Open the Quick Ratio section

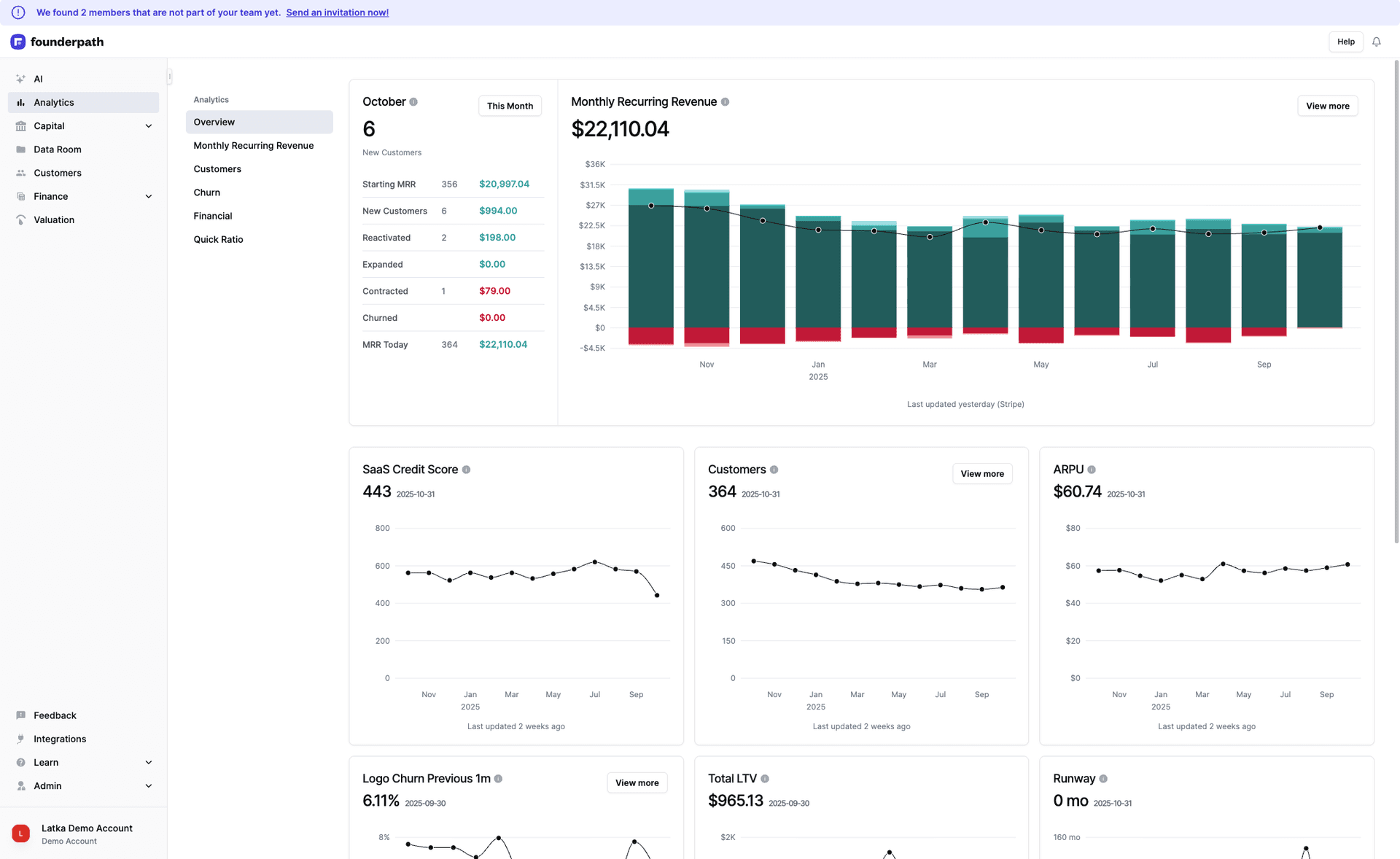tap(218, 239)
